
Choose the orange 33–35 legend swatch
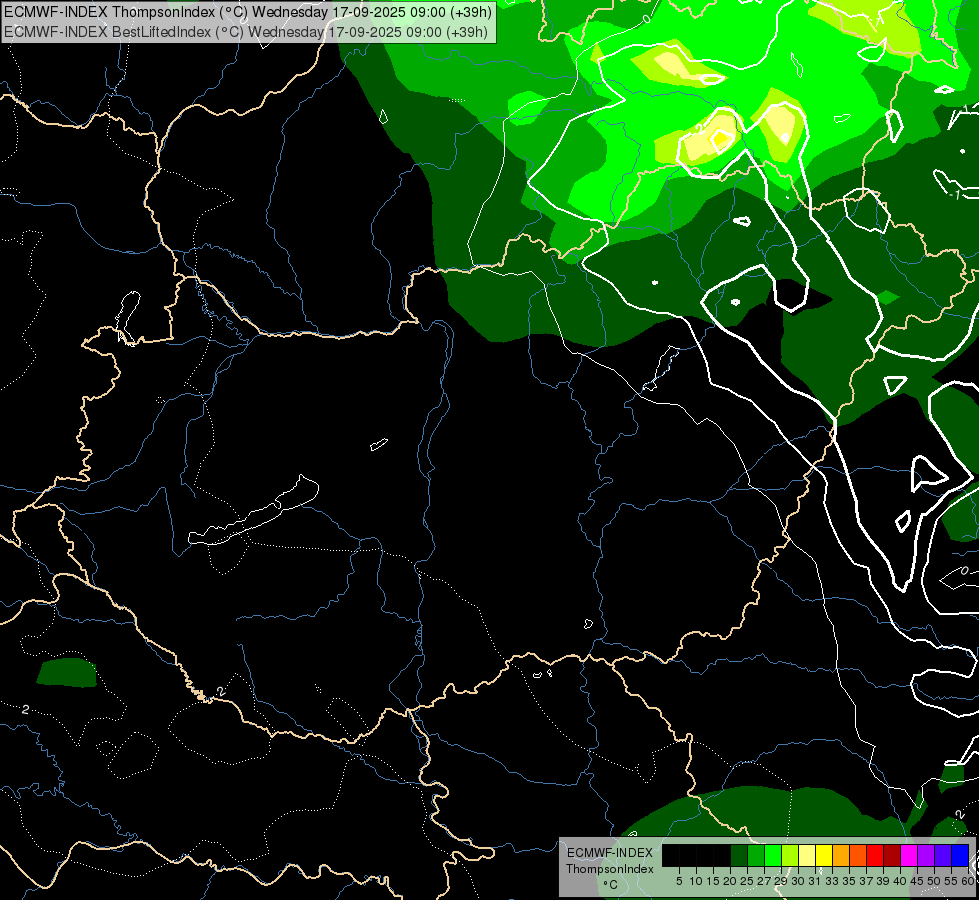(841, 855)
